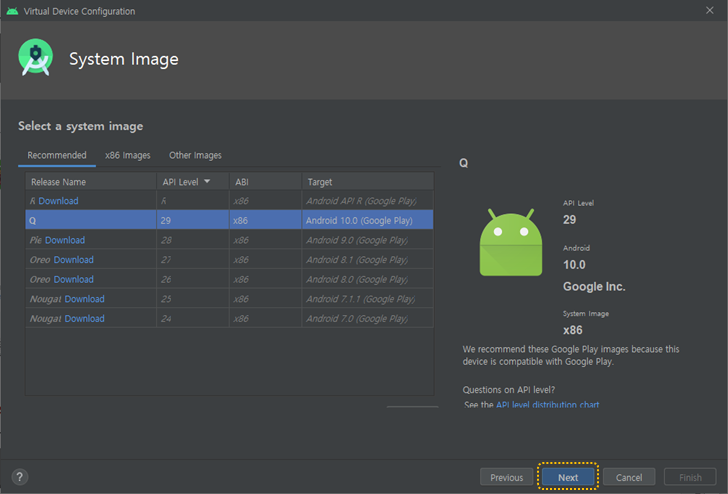Switch to the Recommended tab
This screenshot has width=728, height=494.
click(57, 155)
